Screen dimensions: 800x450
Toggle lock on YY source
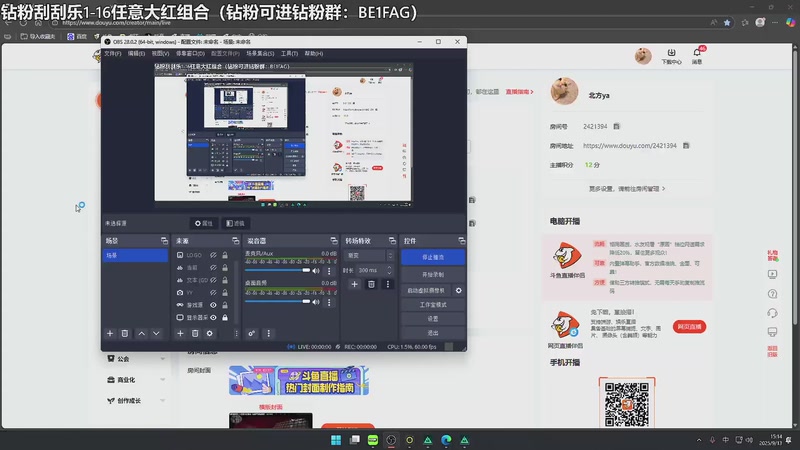coord(224,292)
